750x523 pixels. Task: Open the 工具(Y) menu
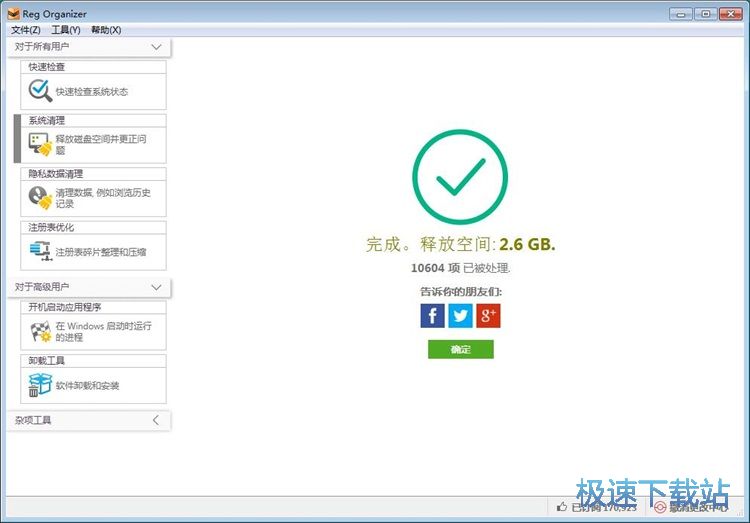coord(66,30)
